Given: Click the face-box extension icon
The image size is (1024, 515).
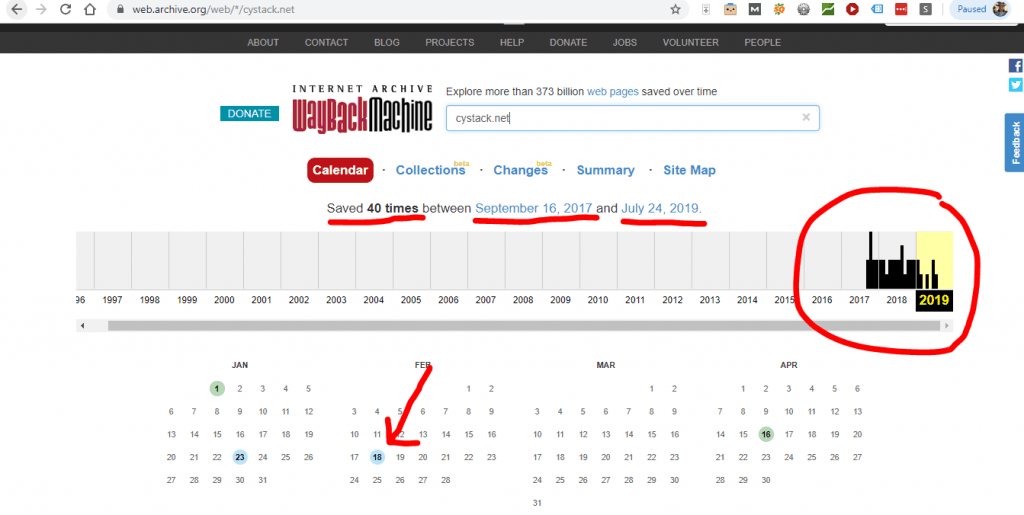Looking at the screenshot, I should coord(730,10).
